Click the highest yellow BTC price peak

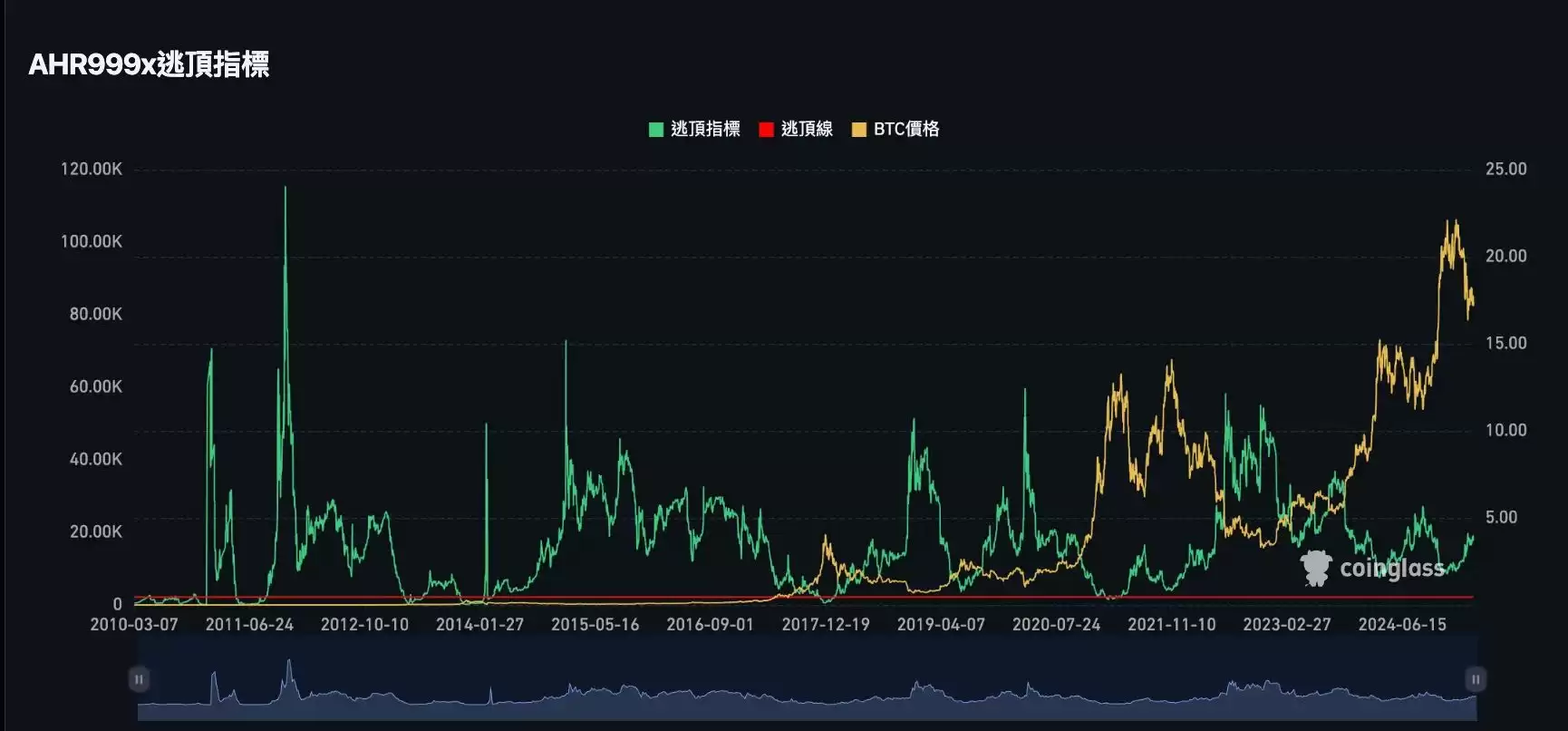coord(1452,222)
